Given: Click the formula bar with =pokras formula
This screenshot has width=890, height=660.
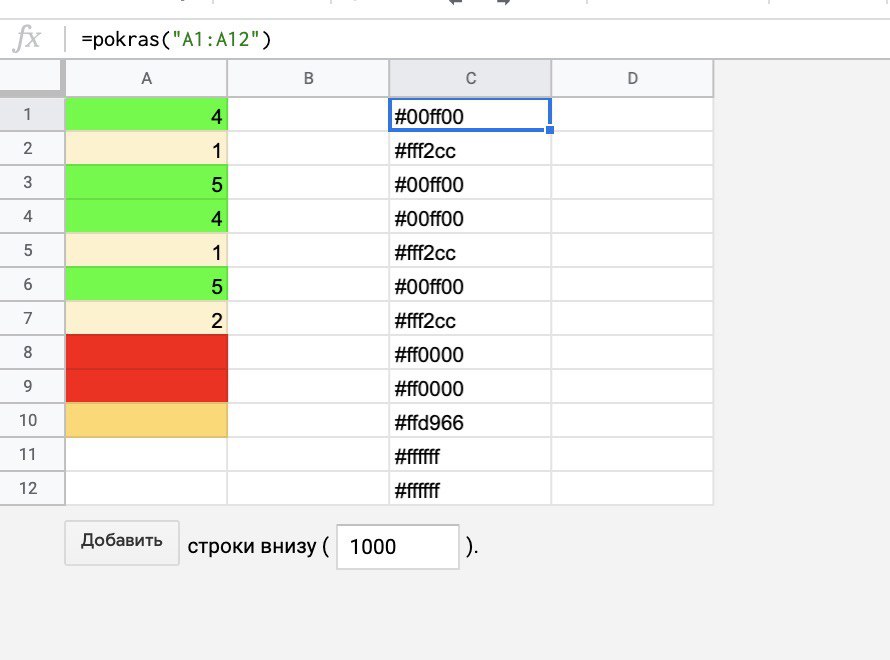Looking at the screenshot, I should pyautogui.click(x=477, y=39).
